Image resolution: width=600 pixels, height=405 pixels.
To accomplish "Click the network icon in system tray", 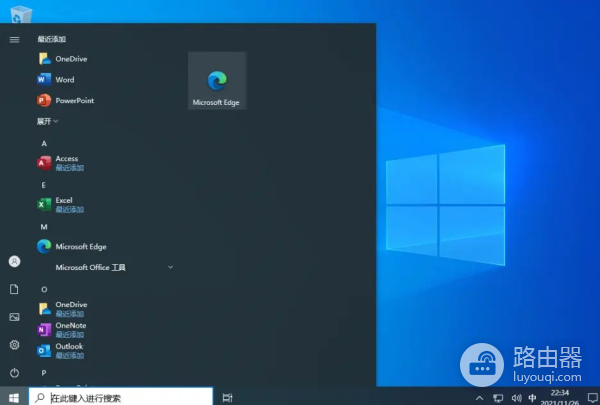I will click(498, 398).
